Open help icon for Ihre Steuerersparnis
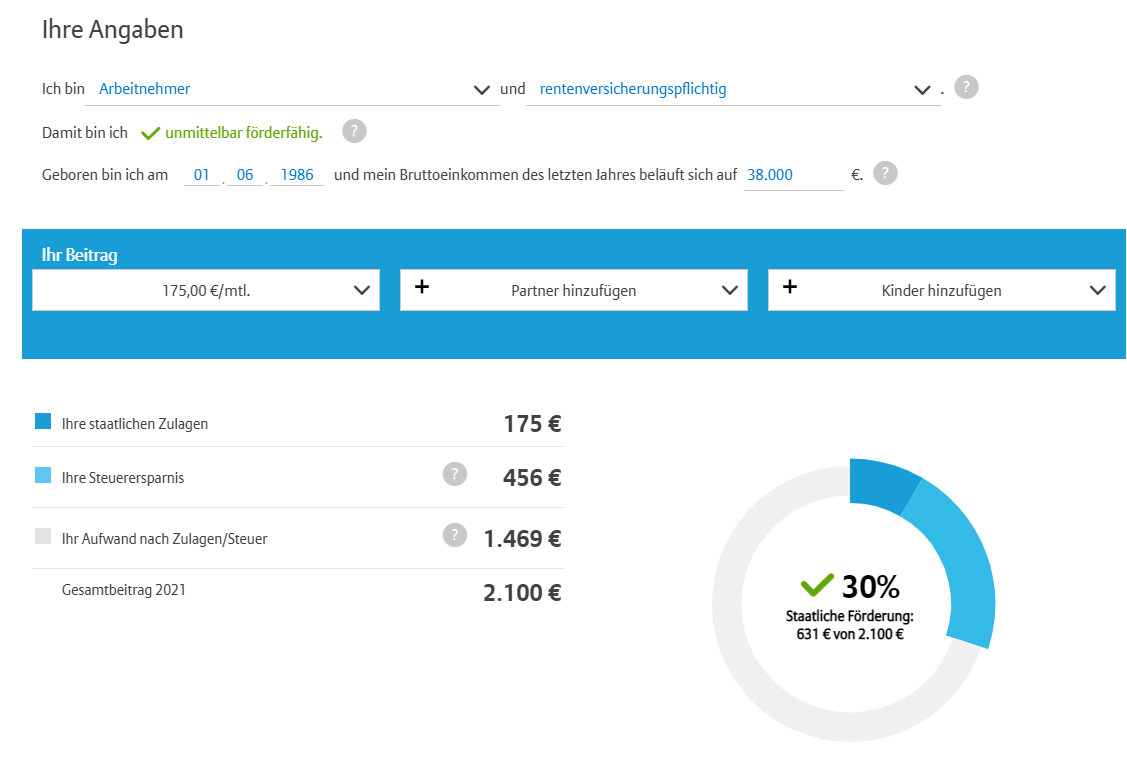This screenshot has width=1127, height=757. click(454, 474)
